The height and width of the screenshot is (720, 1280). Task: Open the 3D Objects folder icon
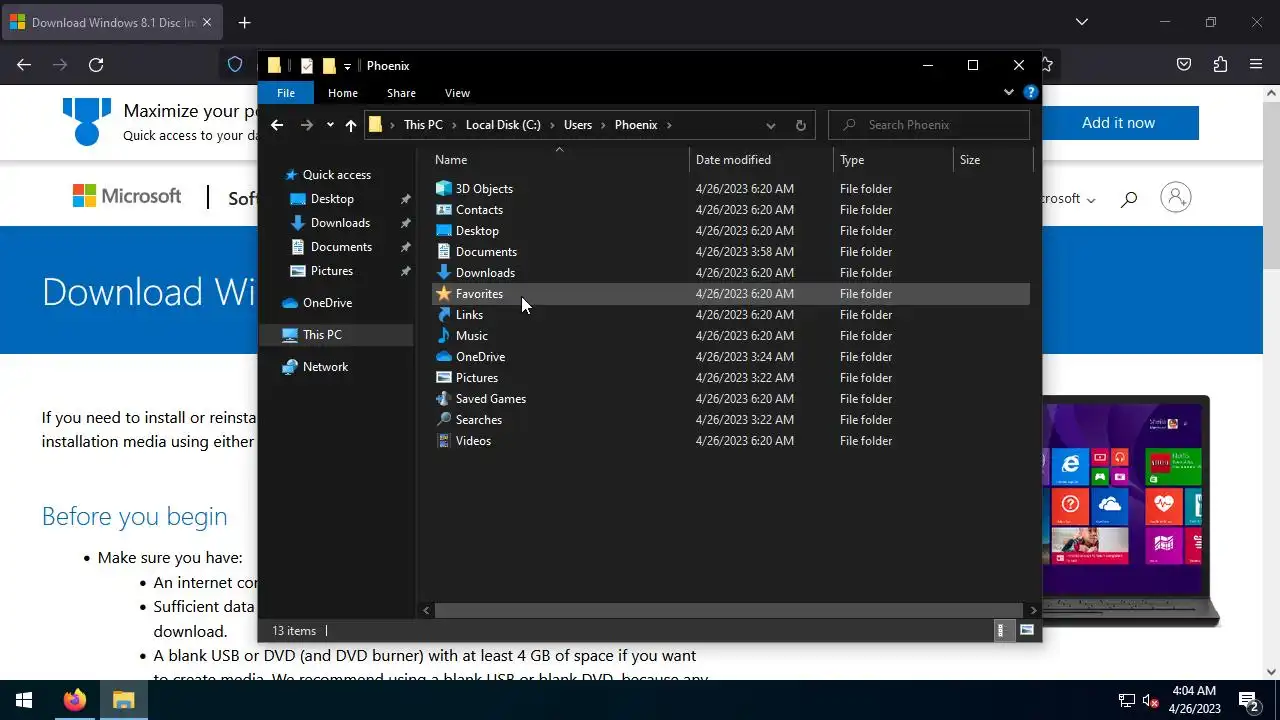(444, 188)
